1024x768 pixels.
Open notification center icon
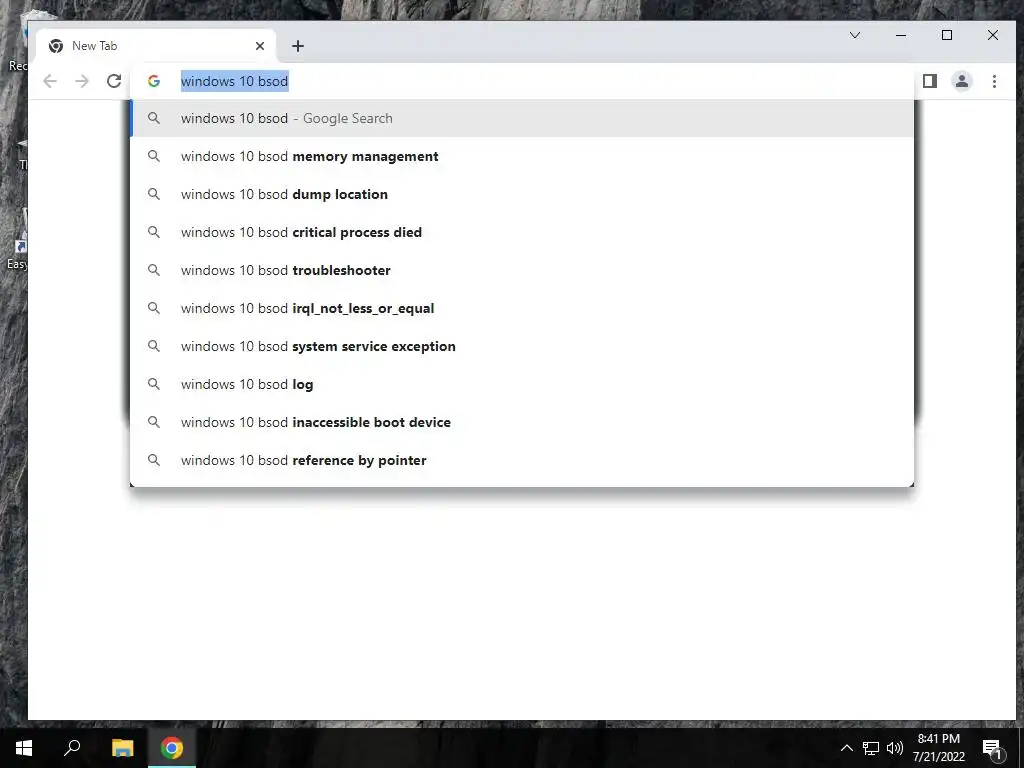tap(992, 748)
